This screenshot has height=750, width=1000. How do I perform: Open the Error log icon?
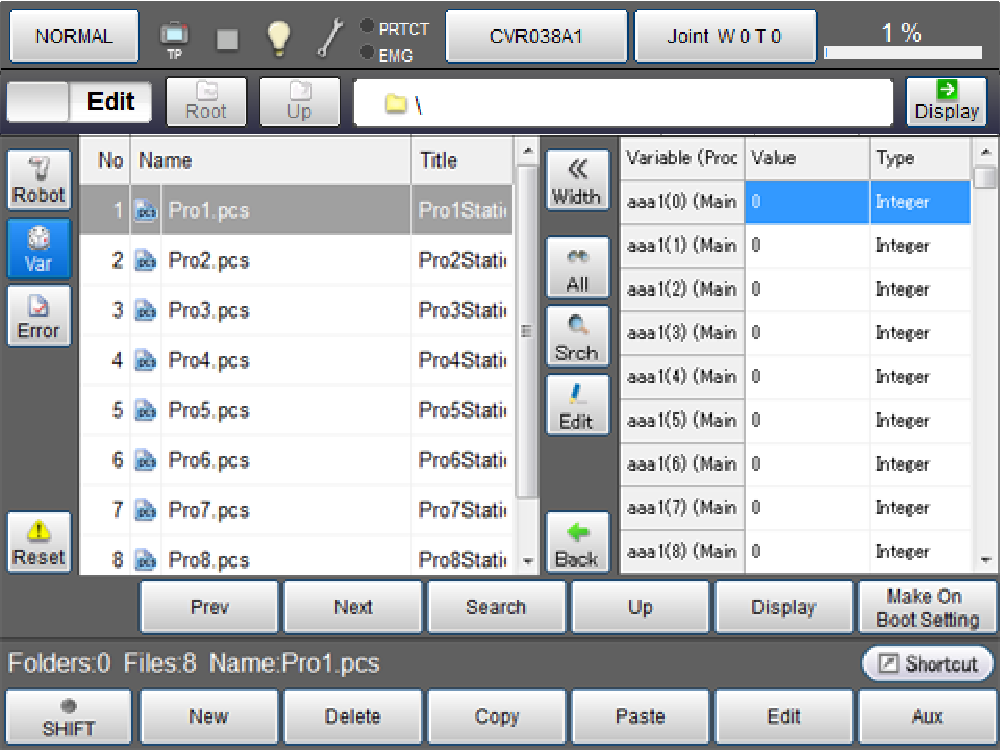pyautogui.click(x=39, y=316)
